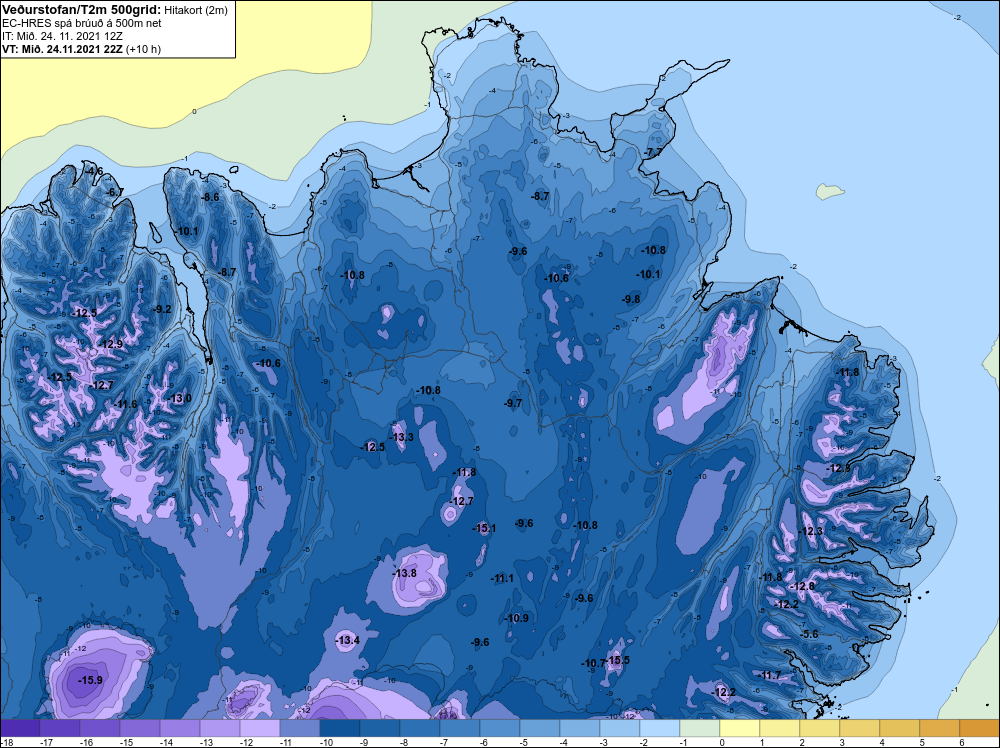This screenshot has height=748, width=1000.
Task: Click the -11.6 temperature reading
Action: point(126,404)
